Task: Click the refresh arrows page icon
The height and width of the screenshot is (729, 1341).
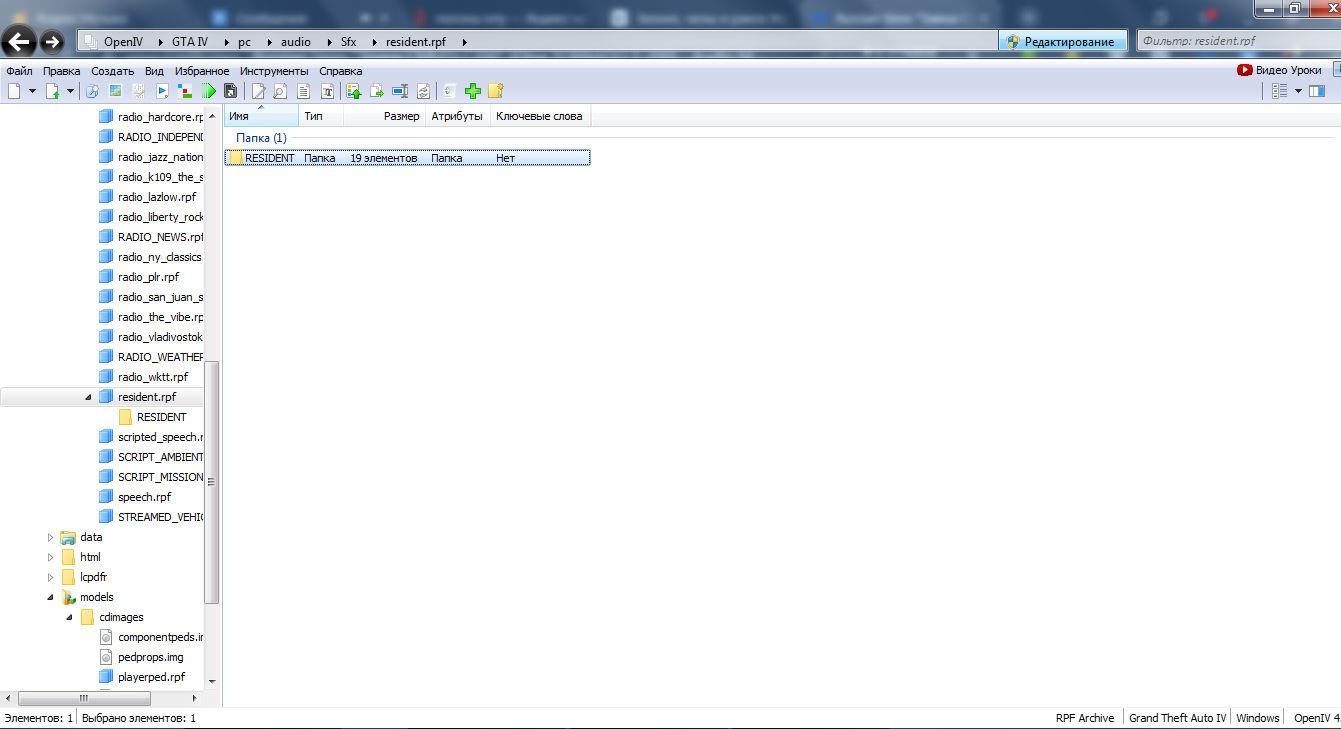Action: click(x=423, y=91)
